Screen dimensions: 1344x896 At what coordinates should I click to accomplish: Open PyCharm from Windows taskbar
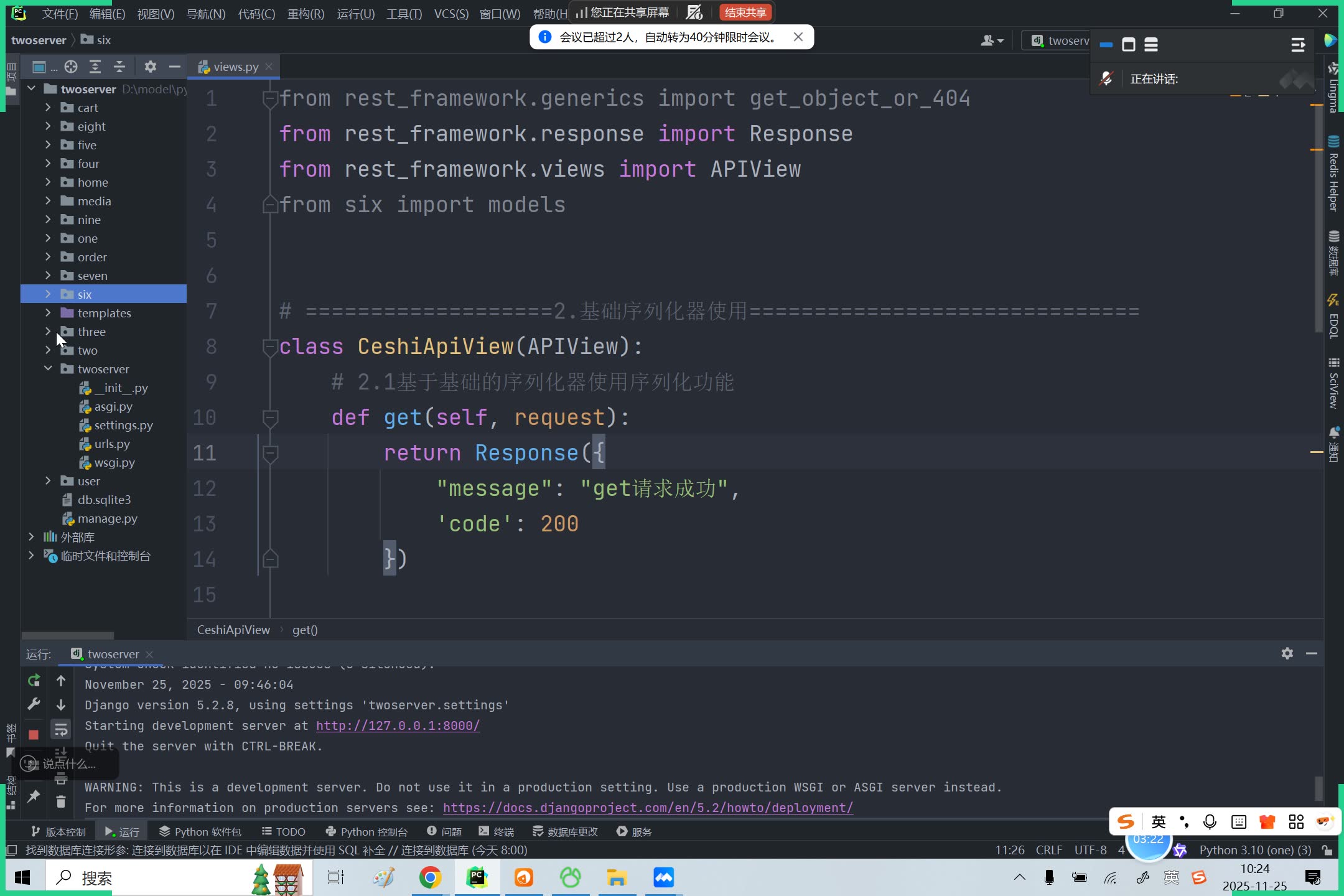(x=477, y=877)
